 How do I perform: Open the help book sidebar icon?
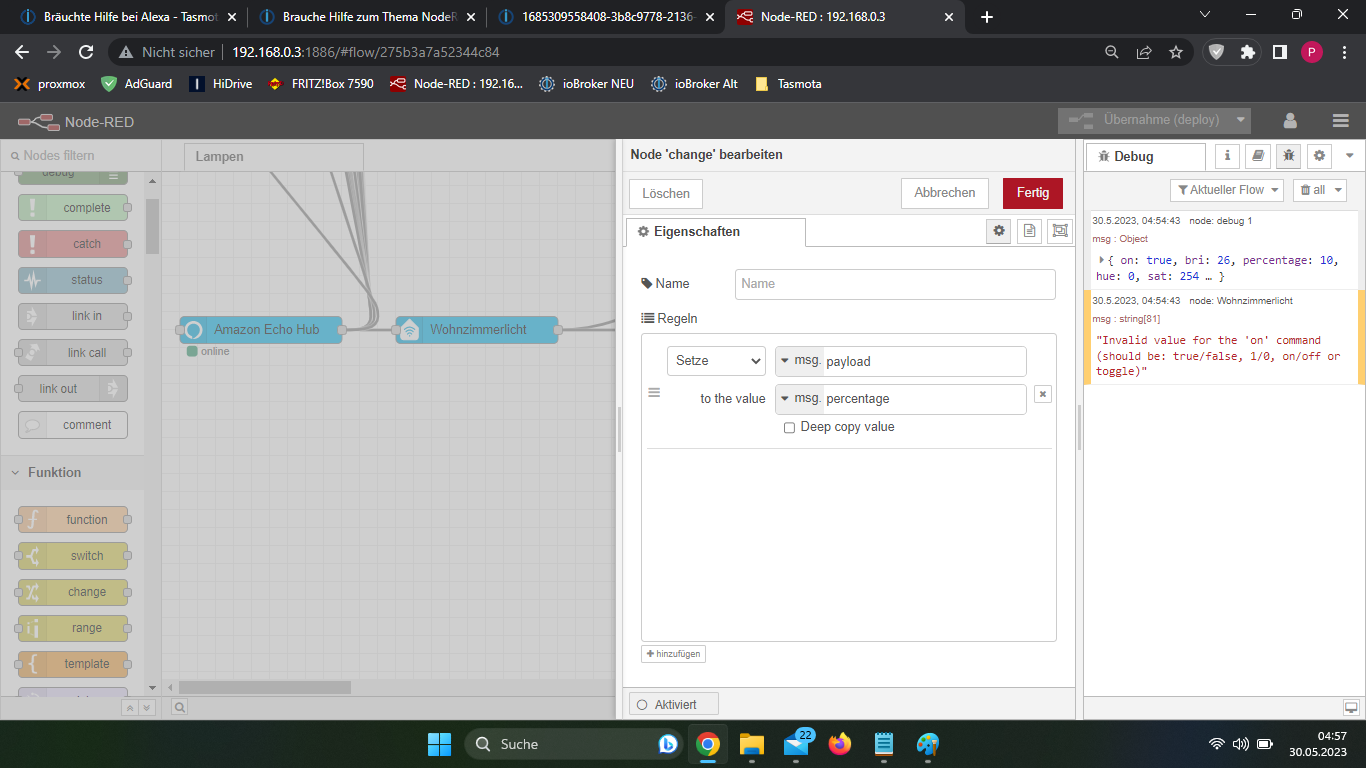[x=1258, y=156]
